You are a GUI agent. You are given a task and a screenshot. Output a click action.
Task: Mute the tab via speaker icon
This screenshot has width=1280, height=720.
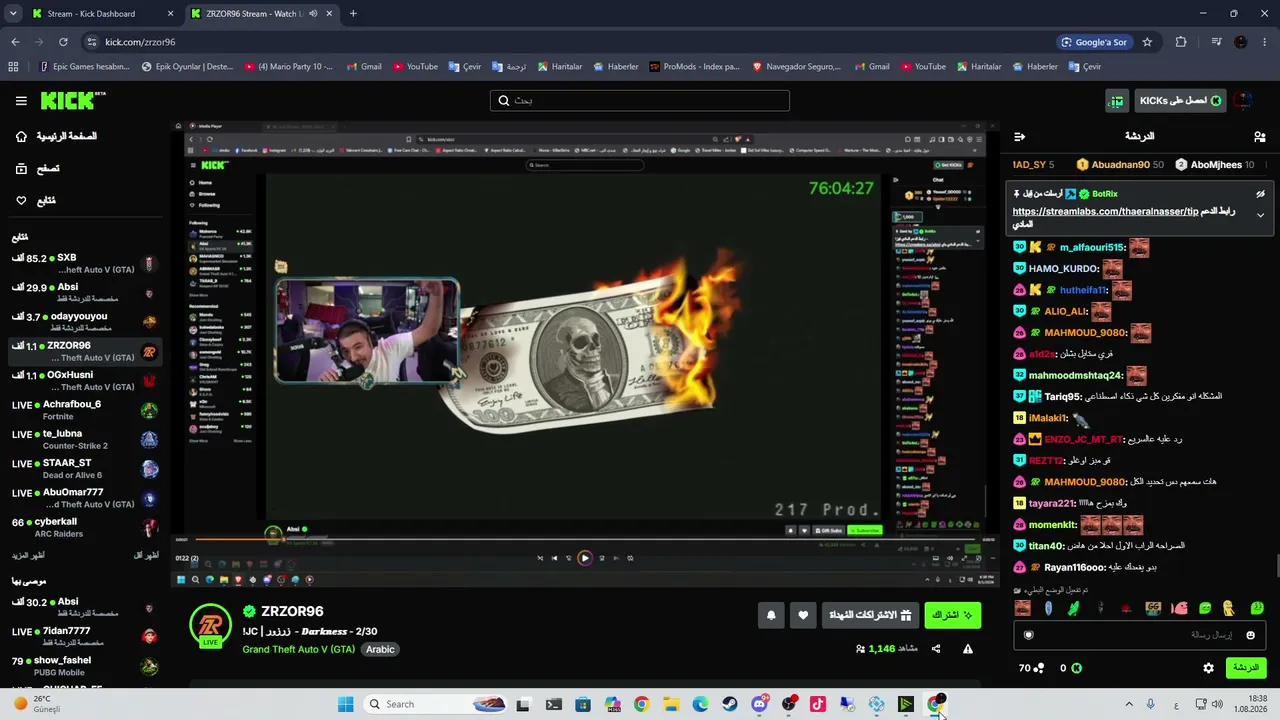313,14
